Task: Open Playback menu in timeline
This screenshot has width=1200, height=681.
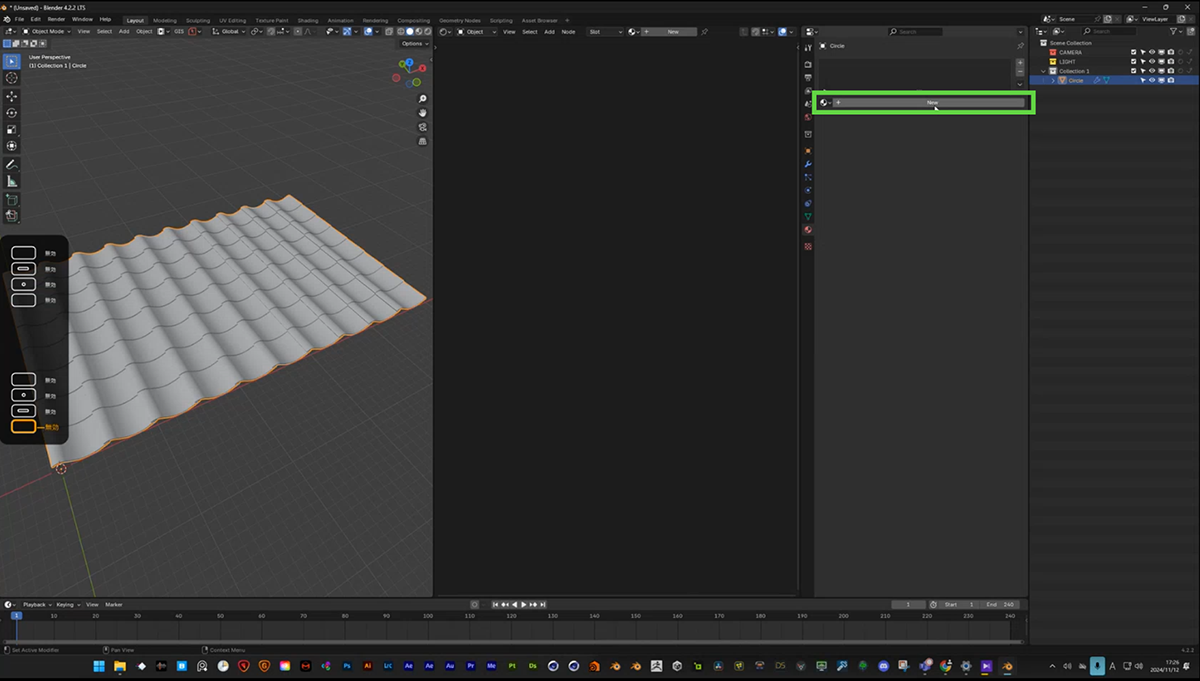Action: coord(37,604)
